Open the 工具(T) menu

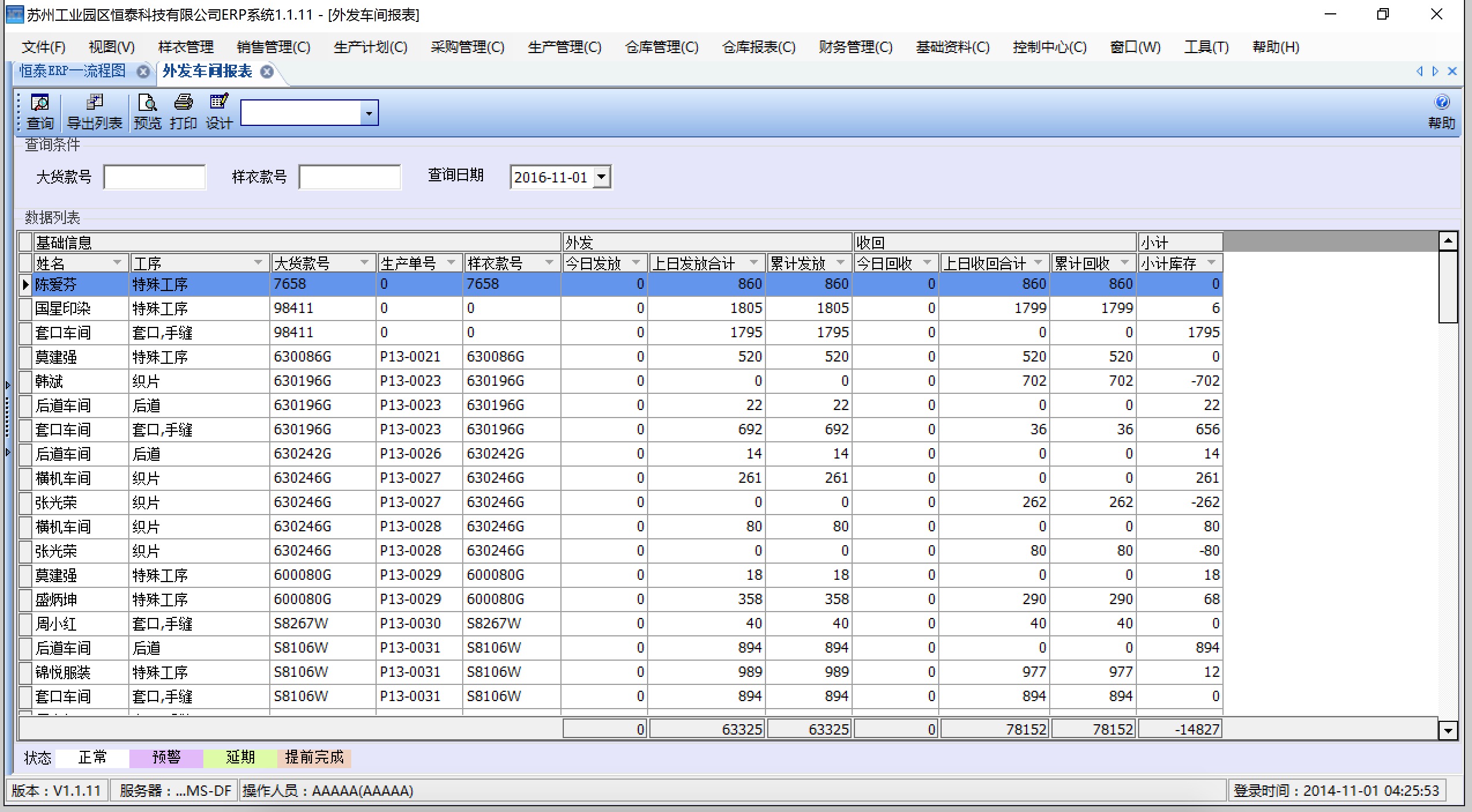(1206, 47)
